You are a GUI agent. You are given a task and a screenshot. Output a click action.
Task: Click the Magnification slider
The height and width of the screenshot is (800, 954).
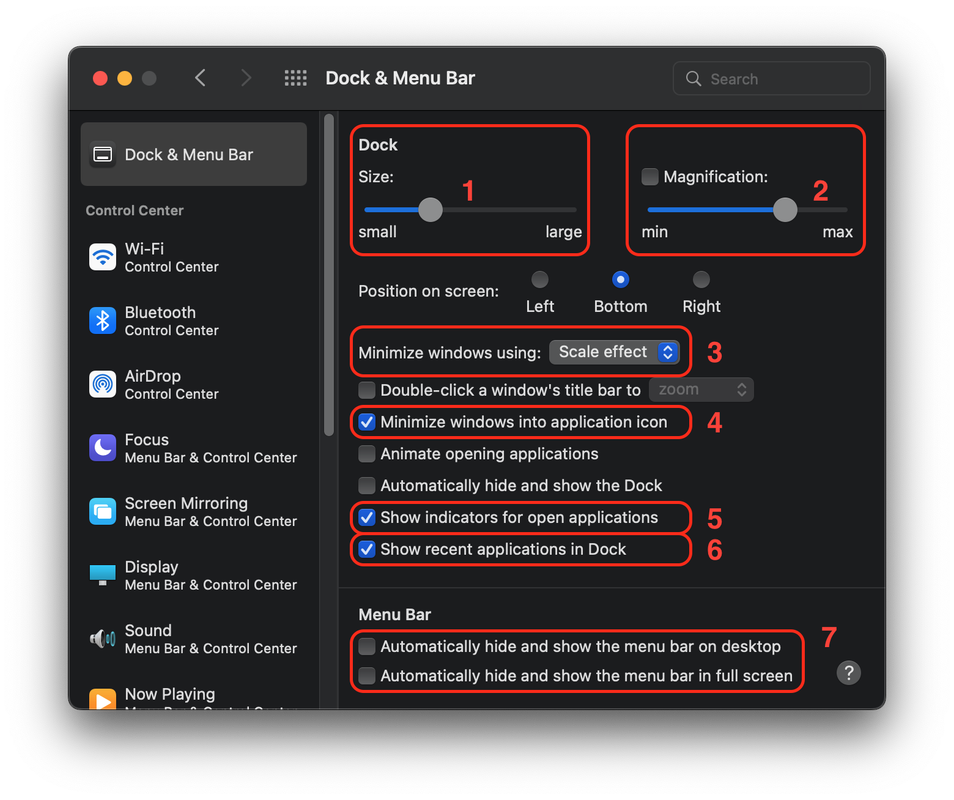747,210
